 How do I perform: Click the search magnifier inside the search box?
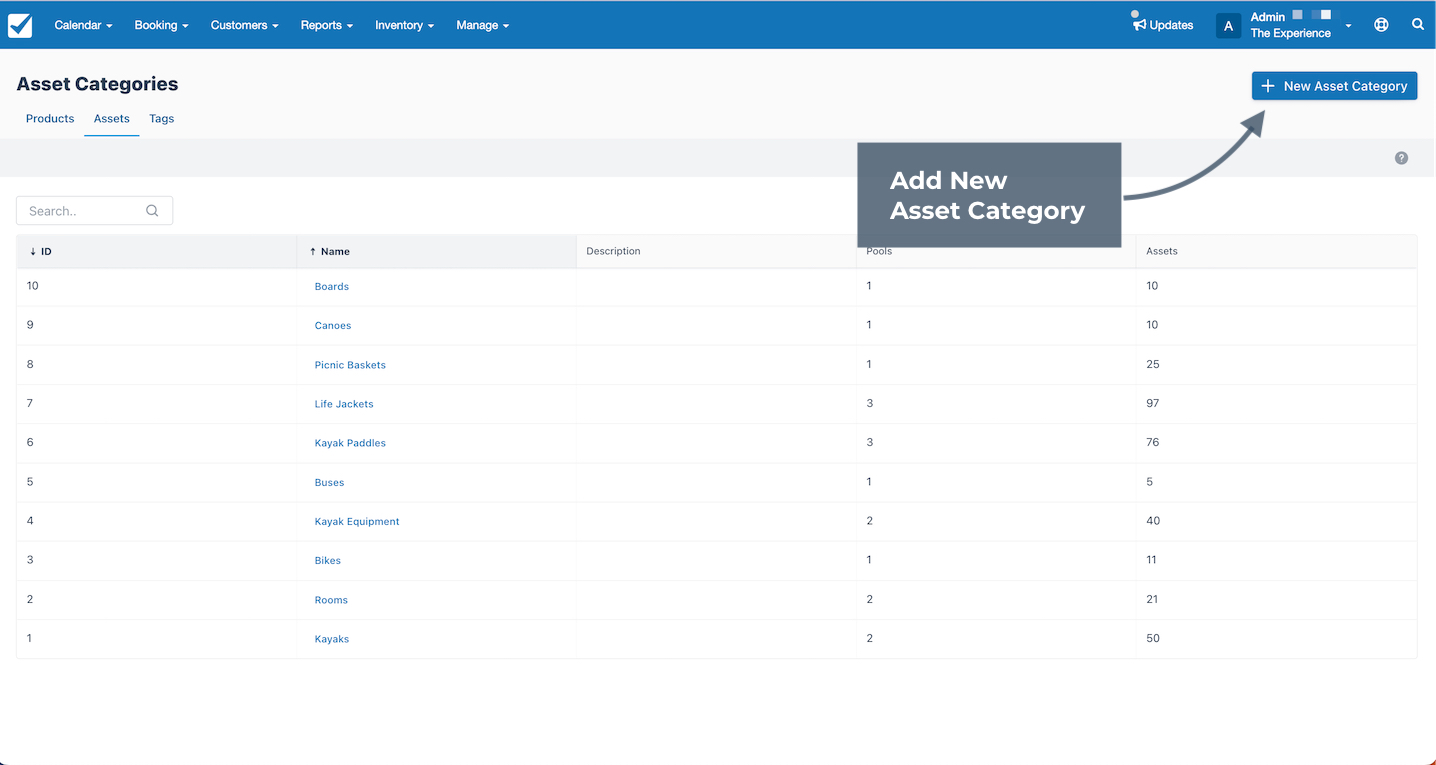152,211
